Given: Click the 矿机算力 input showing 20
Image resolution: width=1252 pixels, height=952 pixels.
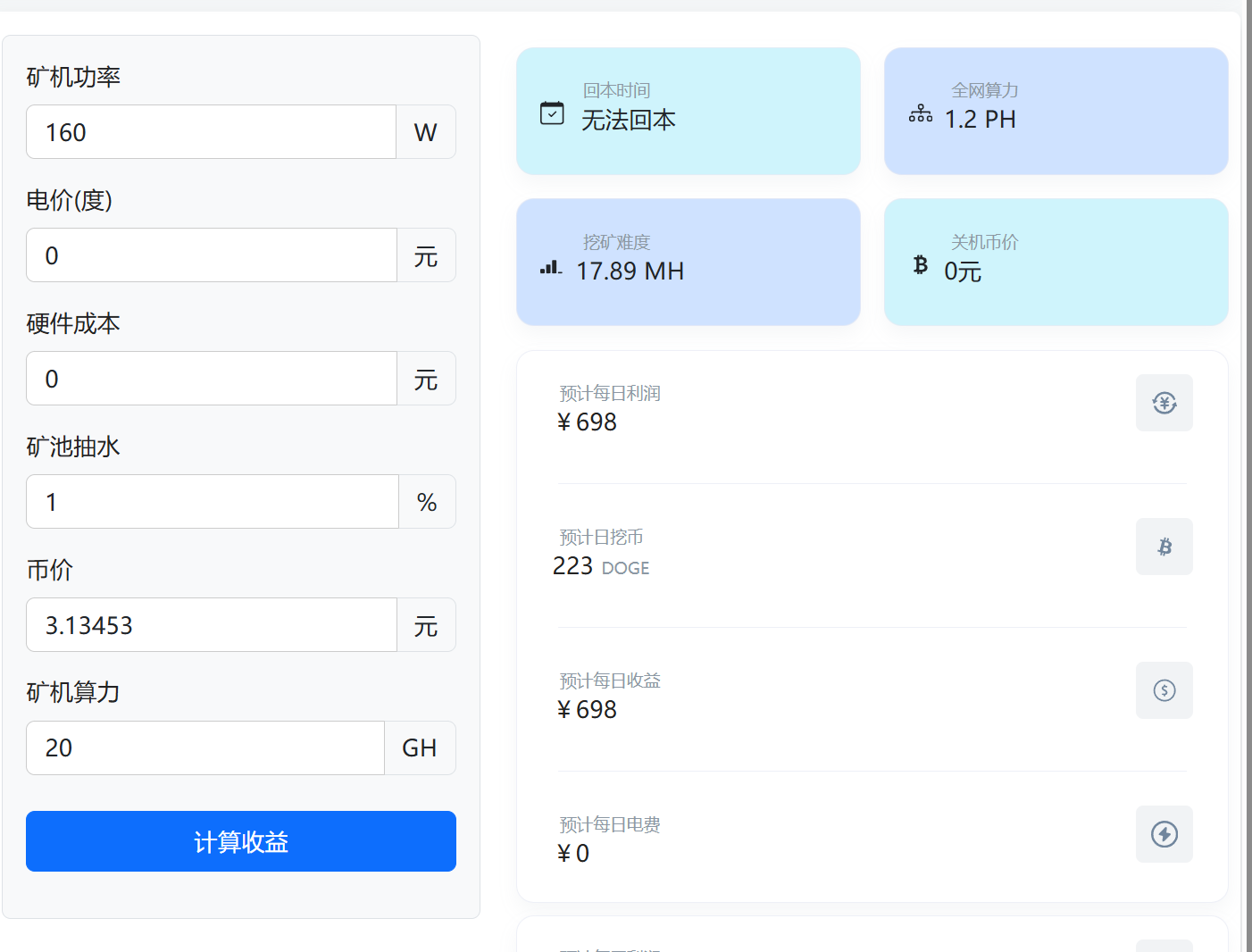Looking at the screenshot, I should pyautogui.click(x=204, y=748).
